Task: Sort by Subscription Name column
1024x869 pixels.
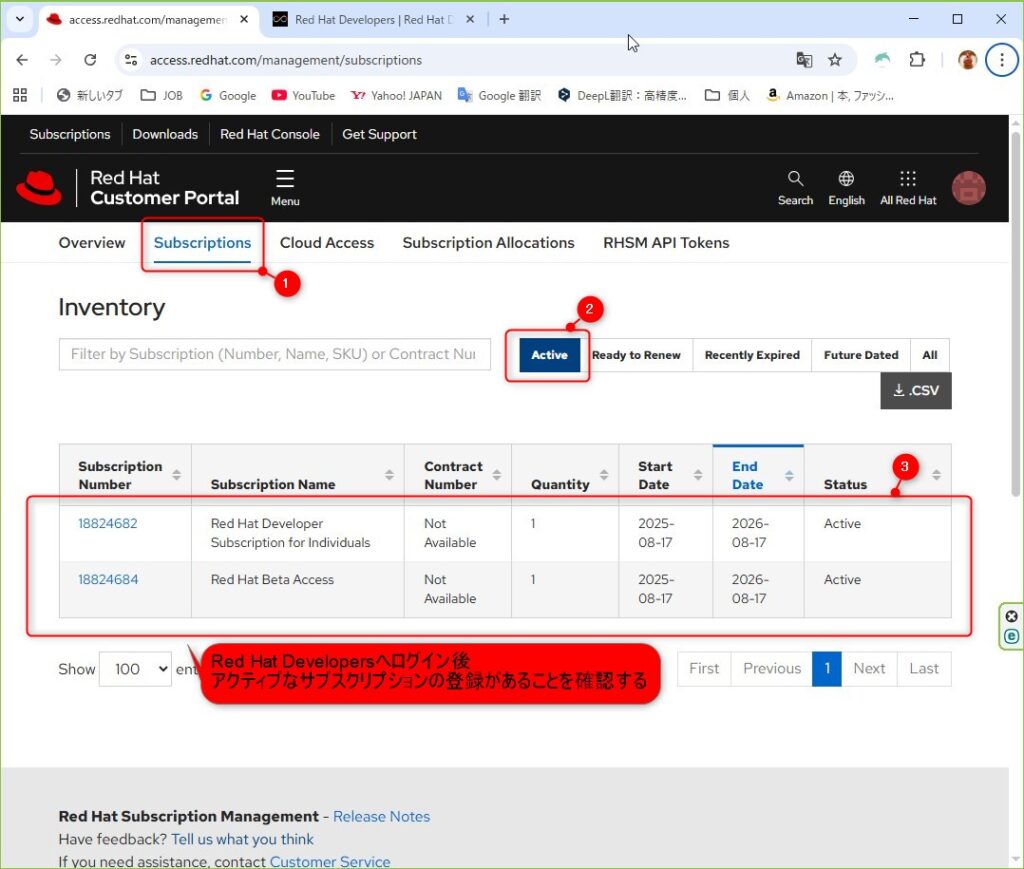Action: (389, 475)
